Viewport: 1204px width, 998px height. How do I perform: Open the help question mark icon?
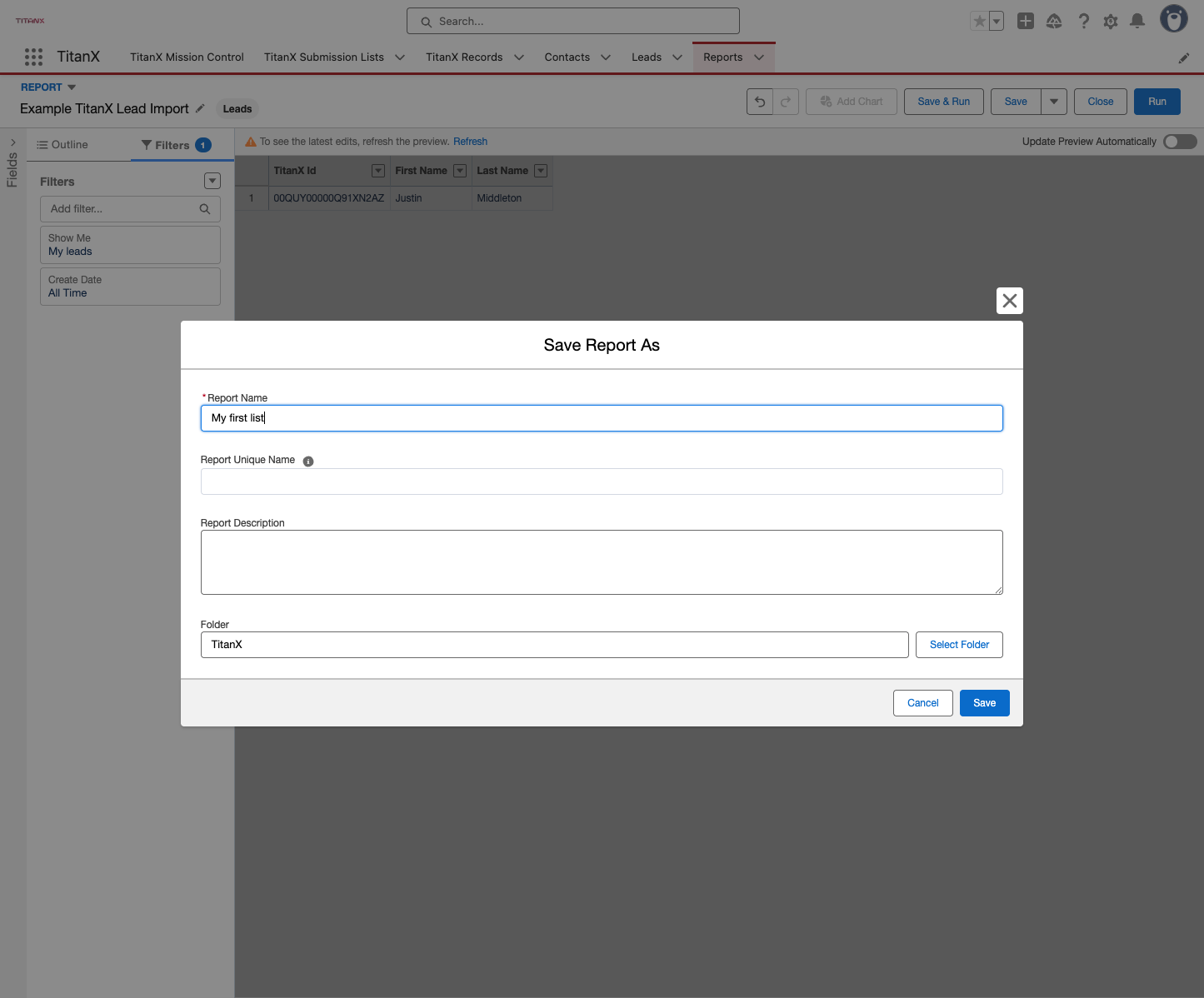[1083, 21]
